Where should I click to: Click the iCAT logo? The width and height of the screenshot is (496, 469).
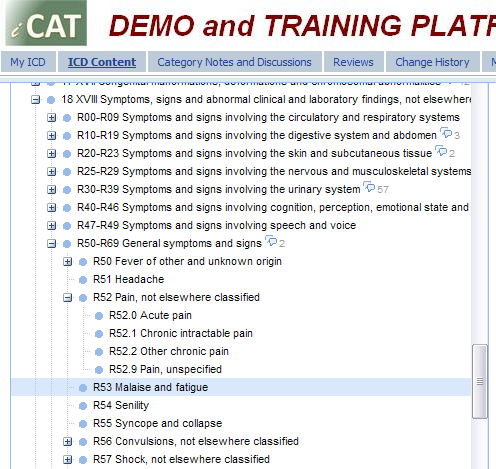click(46, 23)
